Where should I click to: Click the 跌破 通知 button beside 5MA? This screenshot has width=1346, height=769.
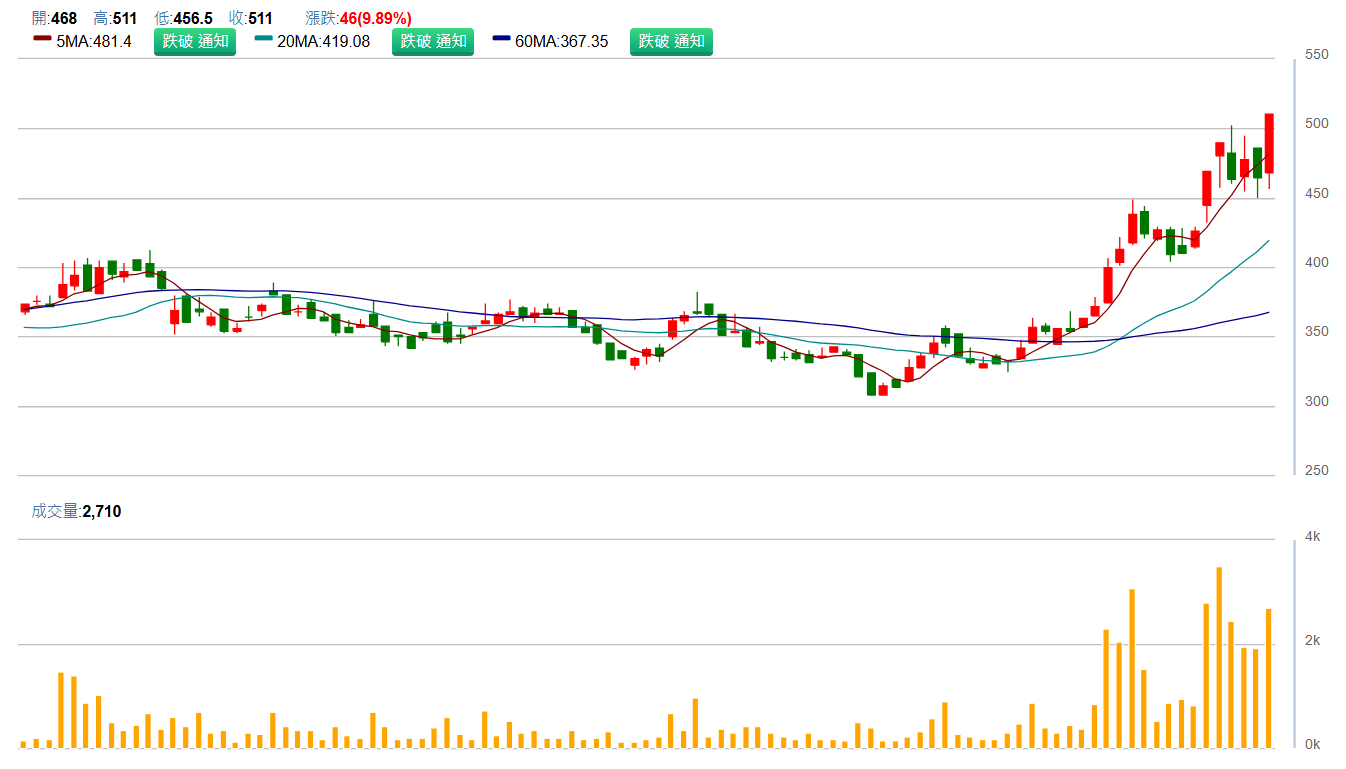click(195, 42)
